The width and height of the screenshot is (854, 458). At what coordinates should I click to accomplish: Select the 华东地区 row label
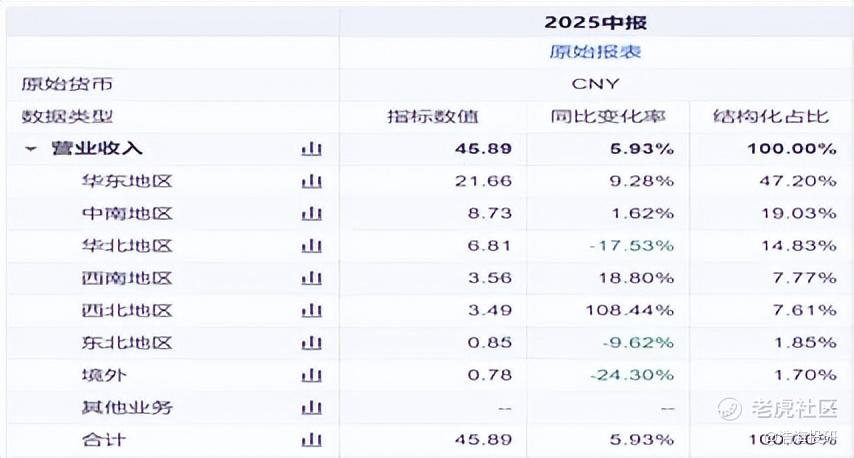click(x=127, y=181)
